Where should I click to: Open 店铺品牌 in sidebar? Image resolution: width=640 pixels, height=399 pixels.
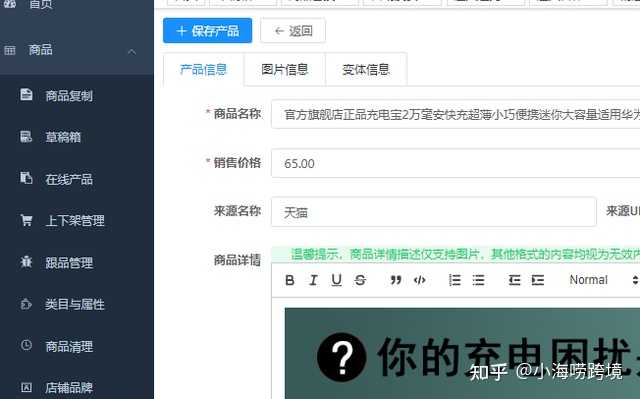coord(69,388)
